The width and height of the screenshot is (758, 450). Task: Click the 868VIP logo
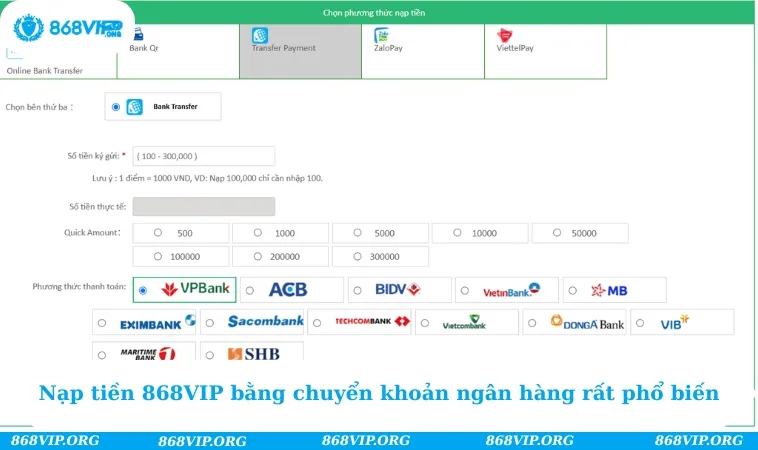pos(68,23)
